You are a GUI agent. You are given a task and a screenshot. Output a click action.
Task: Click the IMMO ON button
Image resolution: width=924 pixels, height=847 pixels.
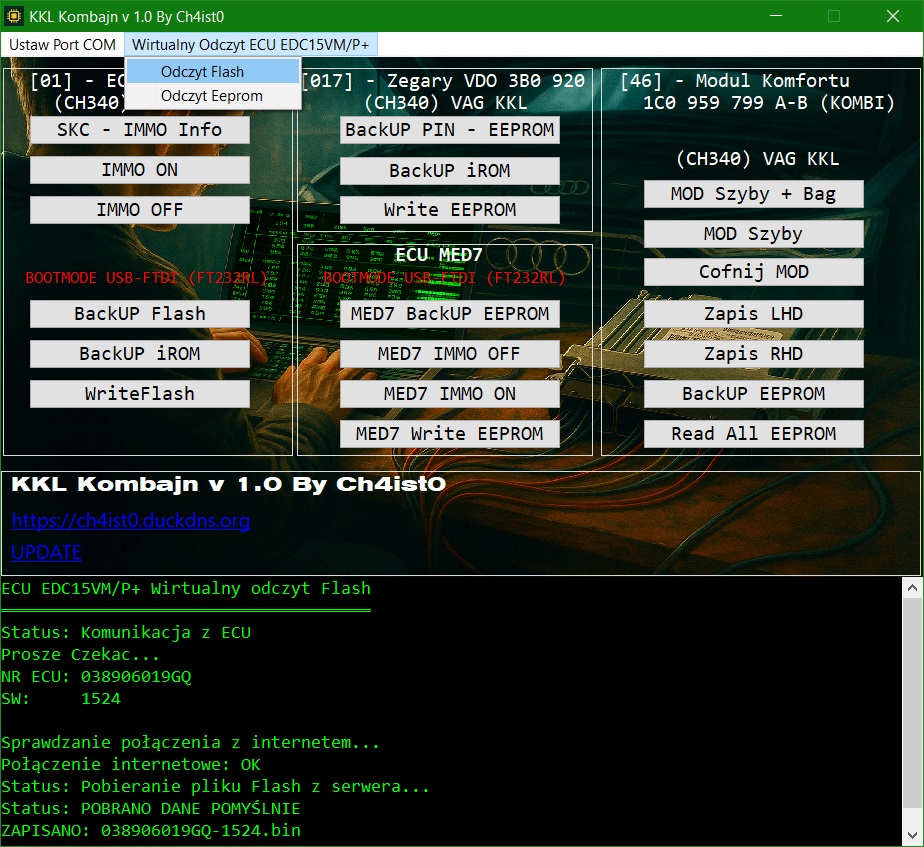139,170
